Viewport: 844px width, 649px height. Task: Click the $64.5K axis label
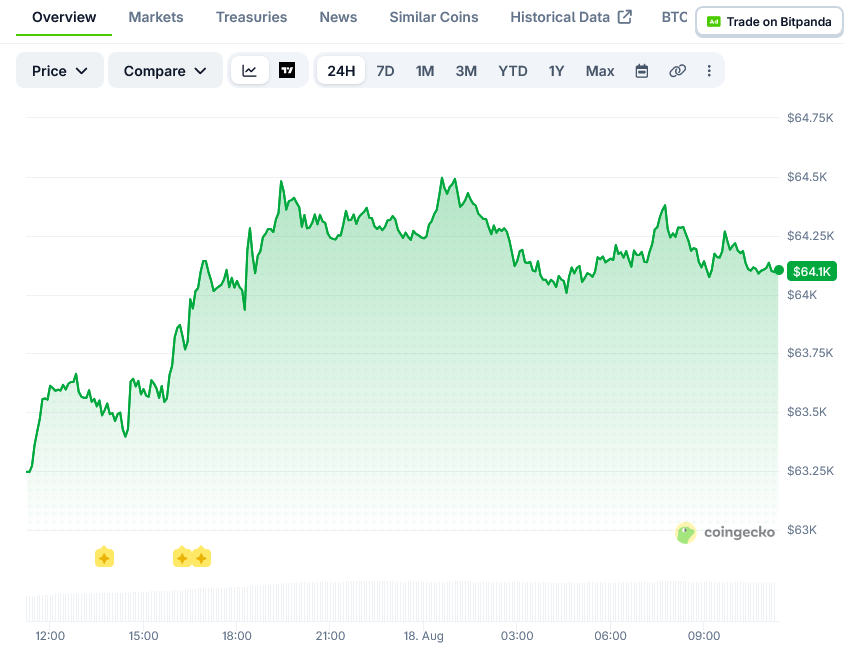click(807, 177)
